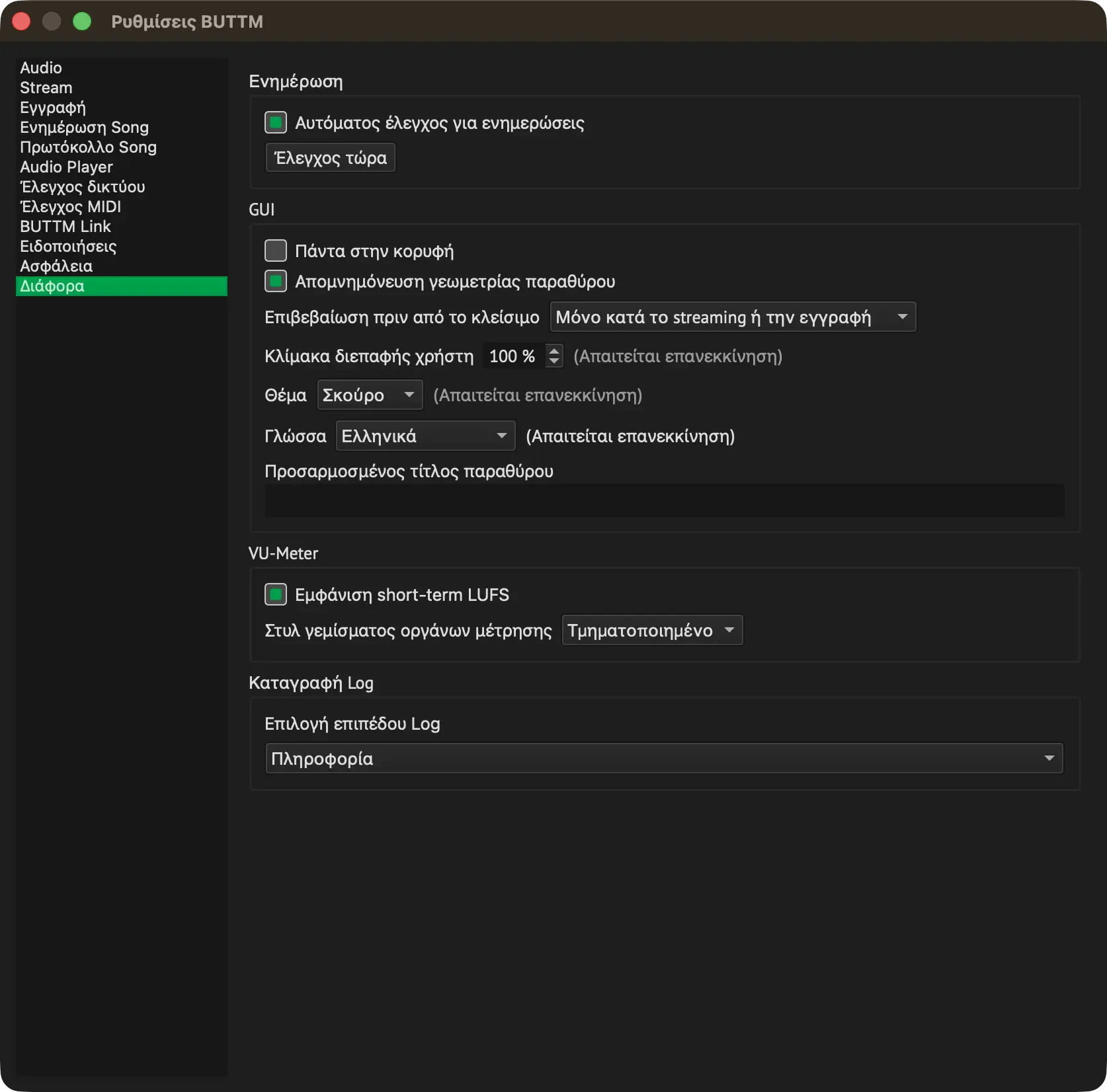This screenshot has height=1092, width=1107.
Task: Select Έλεγχος δικτύου category
Action: tap(122, 187)
